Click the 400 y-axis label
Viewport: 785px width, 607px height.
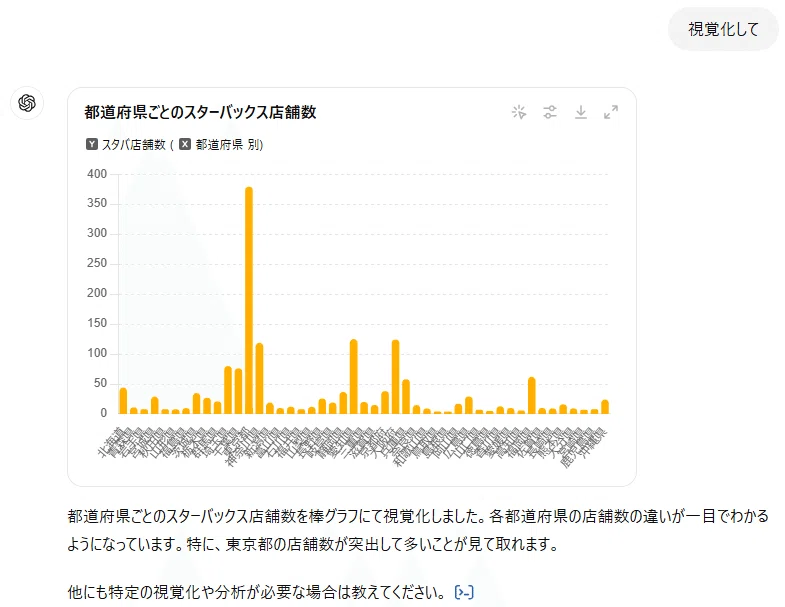coord(97,174)
